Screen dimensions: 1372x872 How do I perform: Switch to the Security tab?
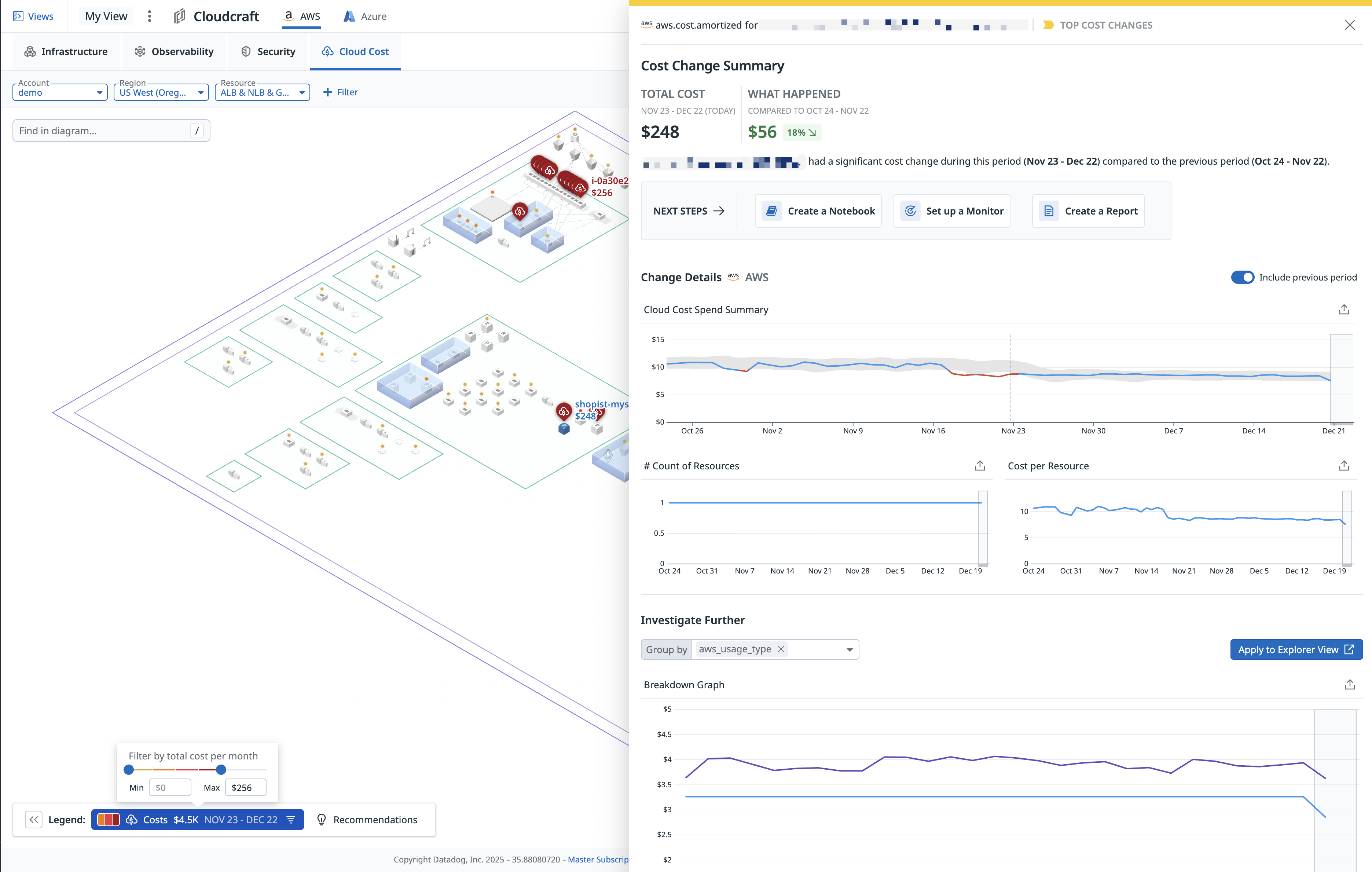268,51
